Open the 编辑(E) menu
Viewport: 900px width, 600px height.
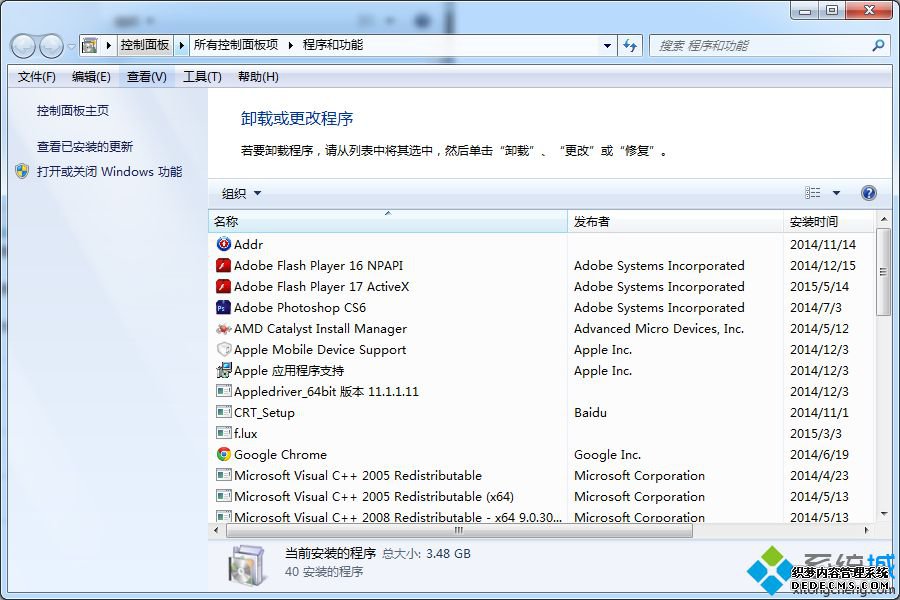click(x=91, y=76)
